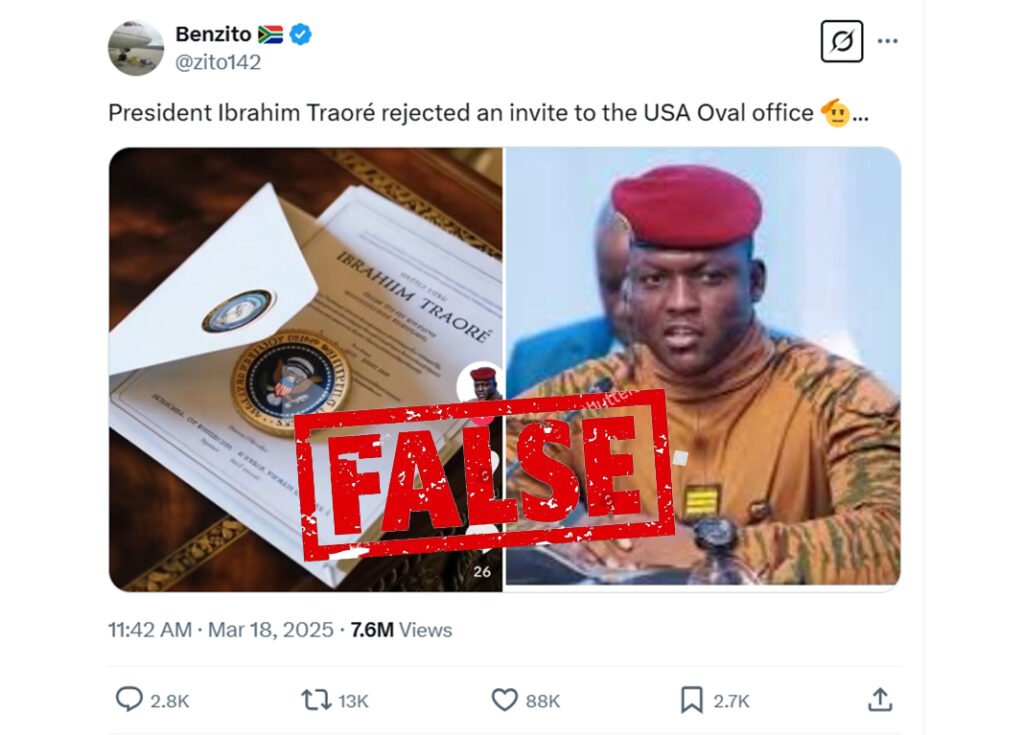Open the Benzito display name link
1024x735 pixels.
coord(213,34)
